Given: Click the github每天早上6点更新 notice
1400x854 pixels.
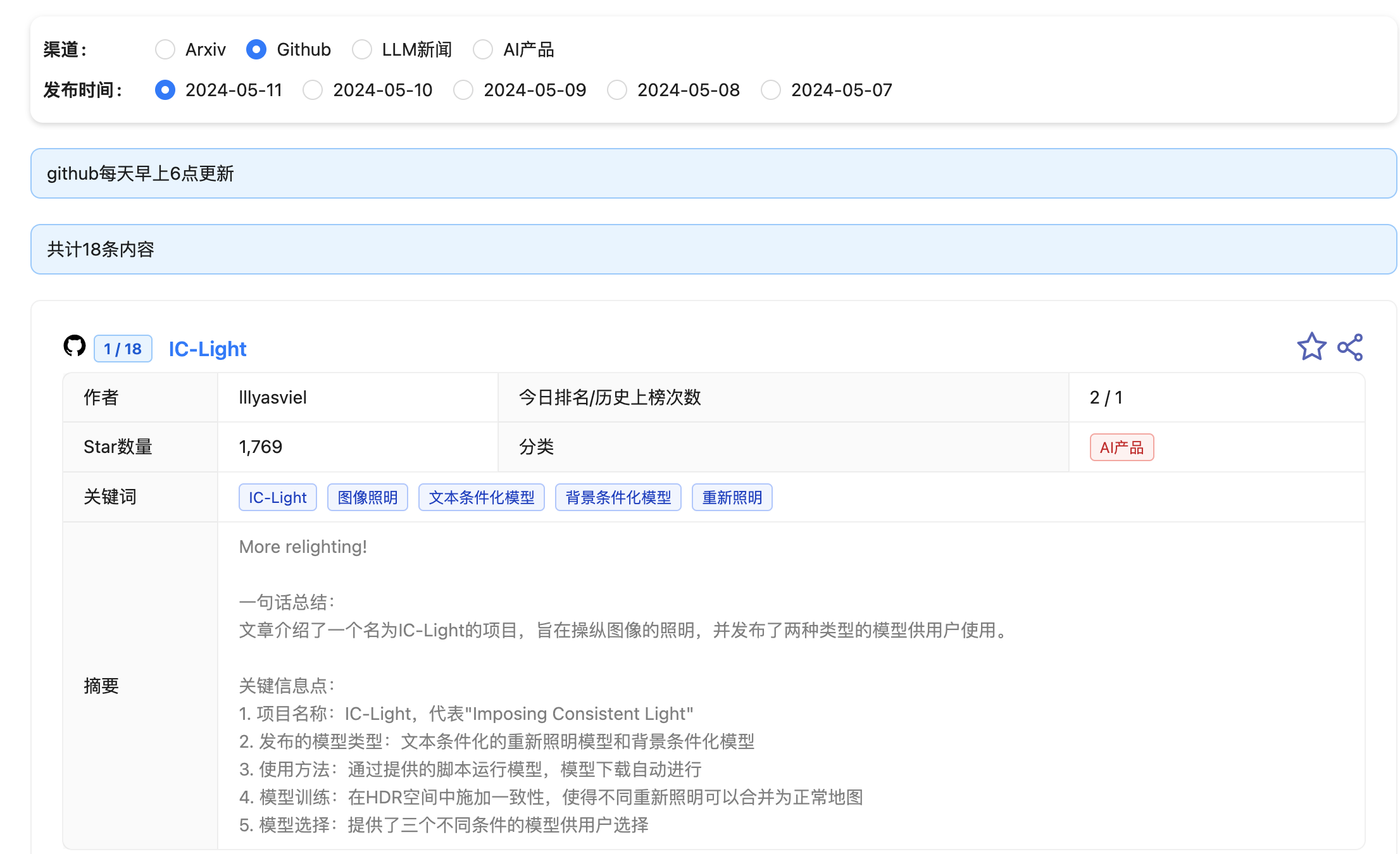Looking at the screenshot, I should tap(713, 173).
